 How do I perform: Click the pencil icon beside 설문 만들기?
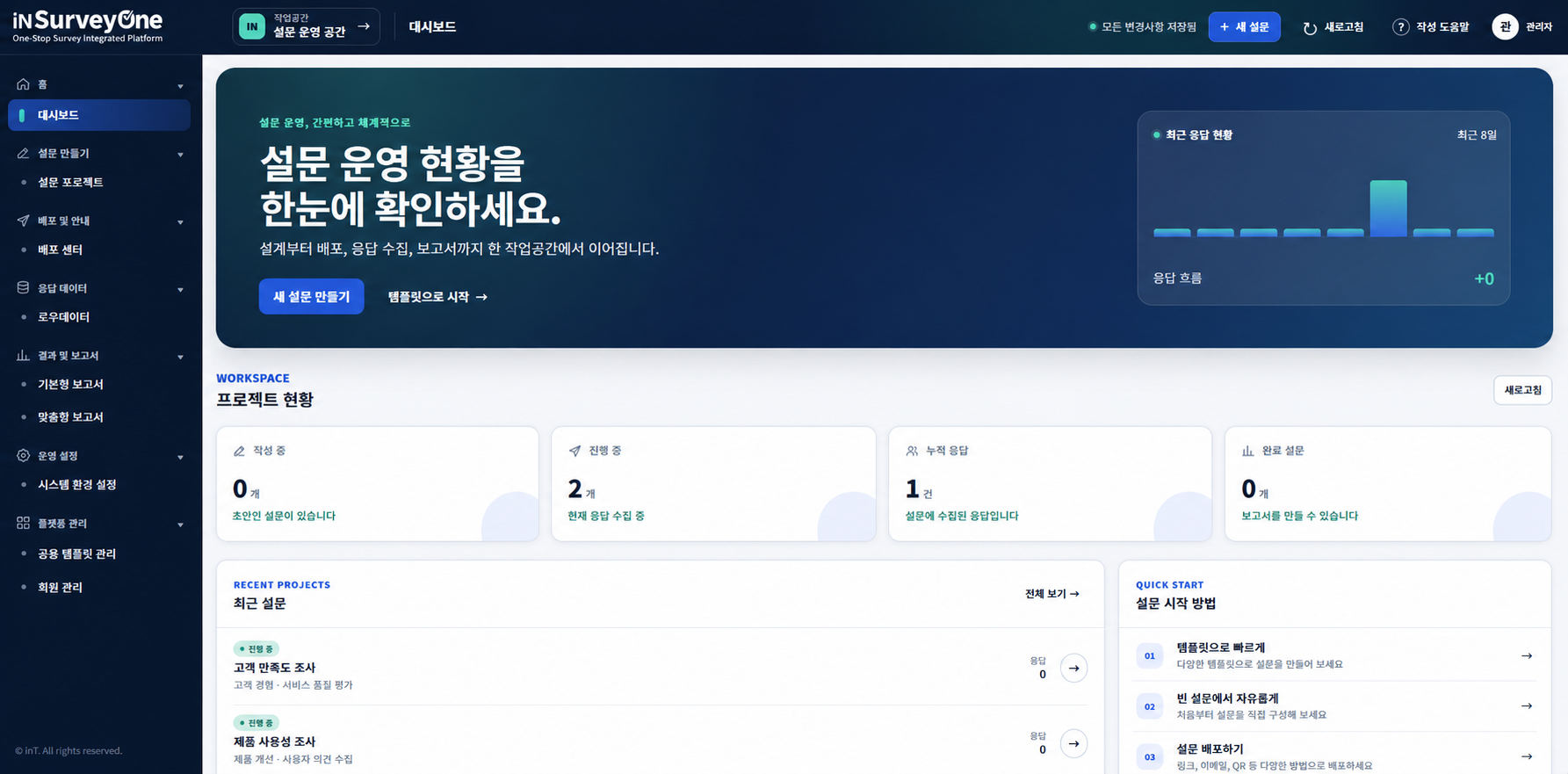[23, 153]
